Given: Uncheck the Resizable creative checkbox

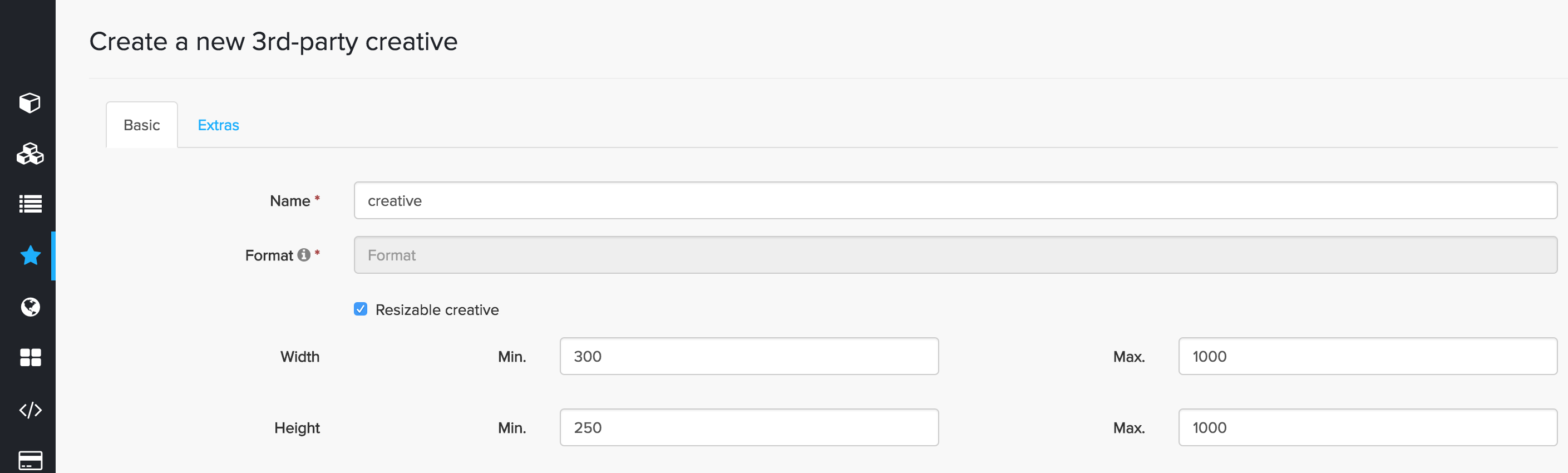Looking at the screenshot, I should coord(361,309).
